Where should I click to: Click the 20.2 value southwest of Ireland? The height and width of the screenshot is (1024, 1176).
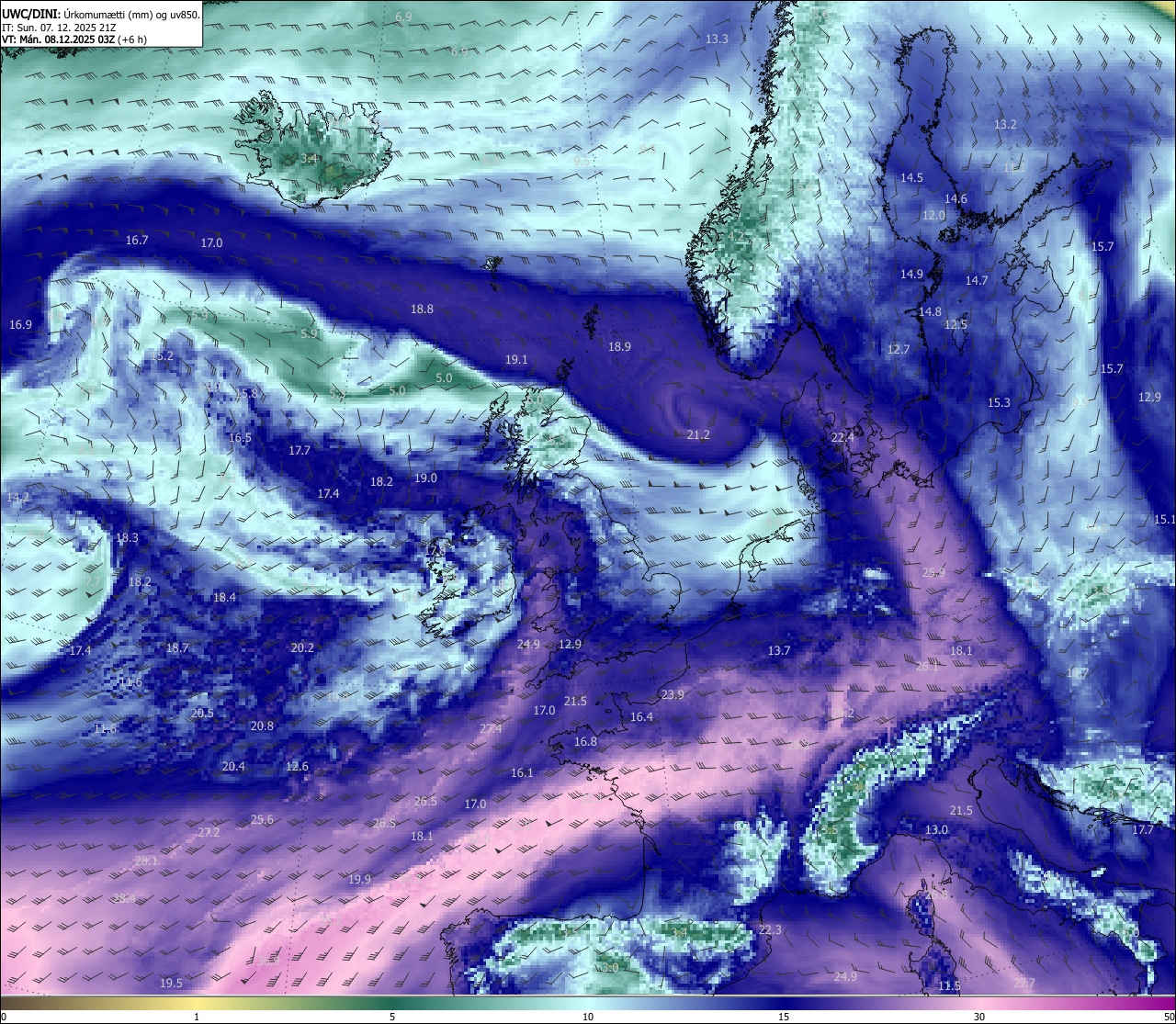pyautogui.click(x=302, y=647)
